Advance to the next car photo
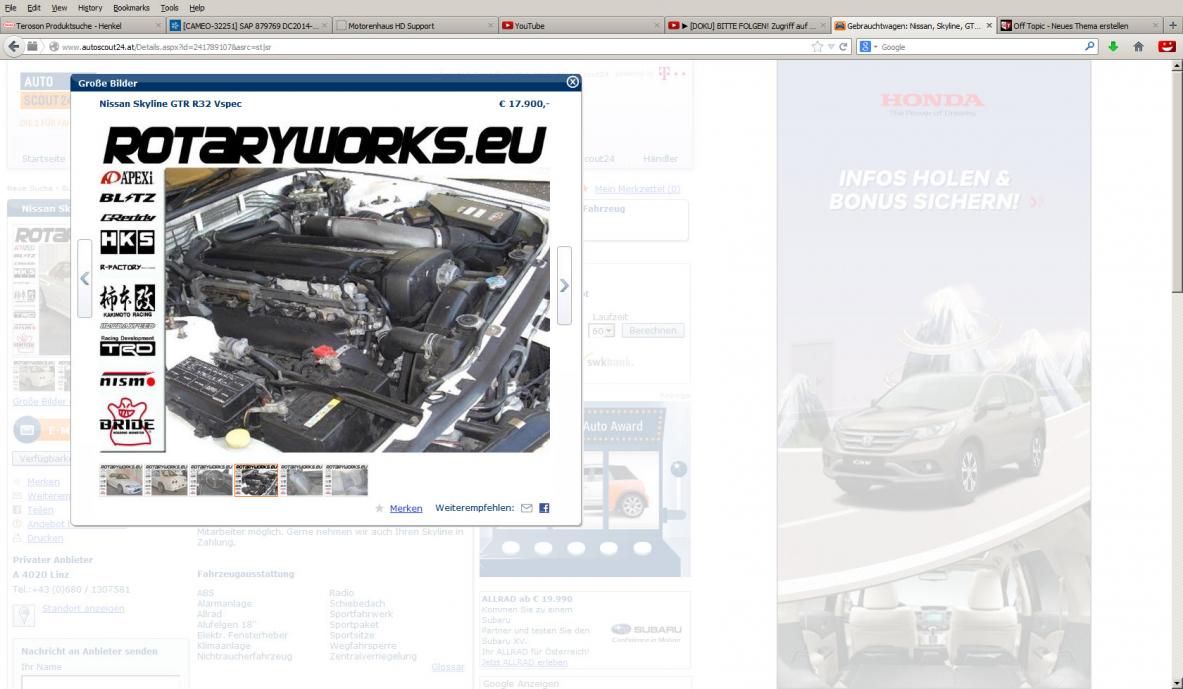Viewport: 1183px width, 689px height. (564, 285)
